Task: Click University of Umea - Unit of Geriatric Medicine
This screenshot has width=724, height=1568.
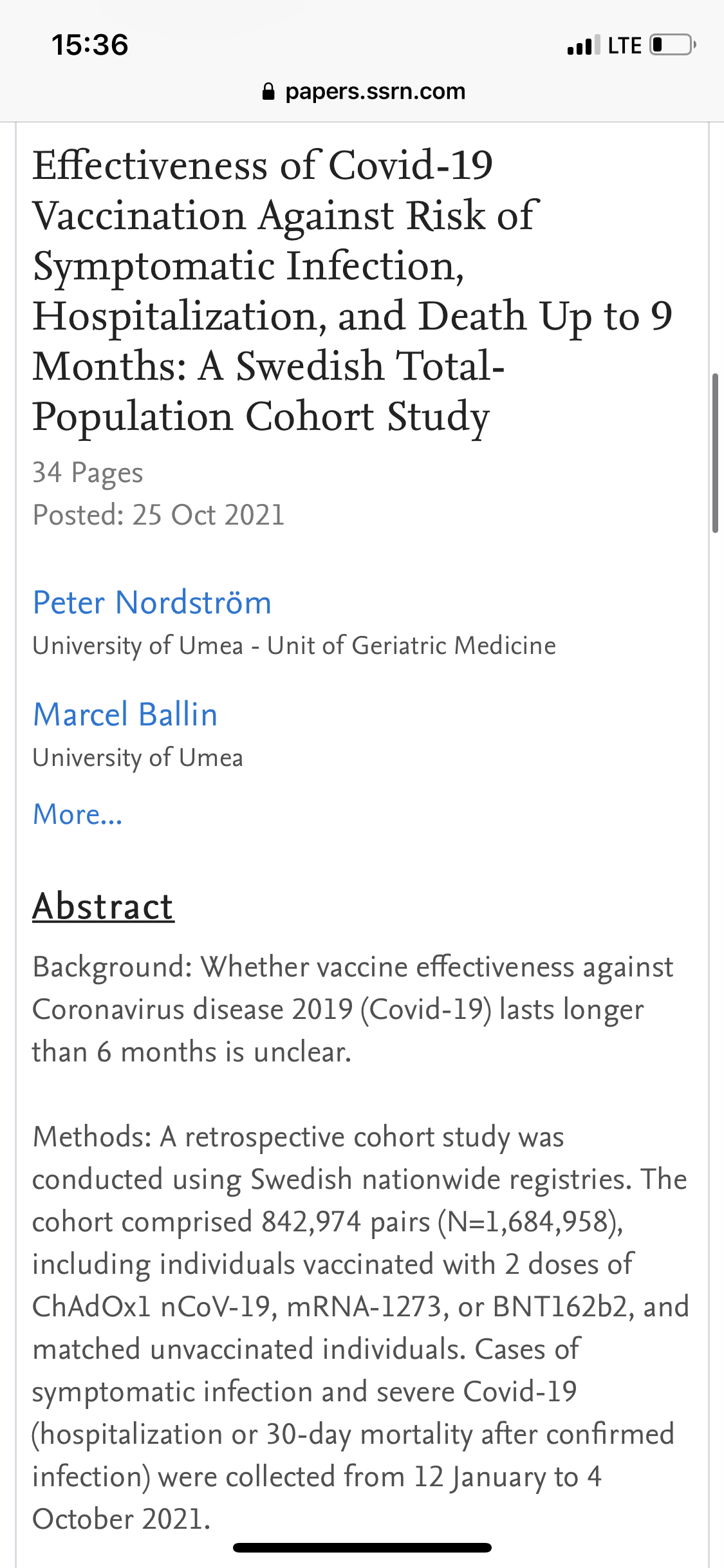Action: (294, 646)
